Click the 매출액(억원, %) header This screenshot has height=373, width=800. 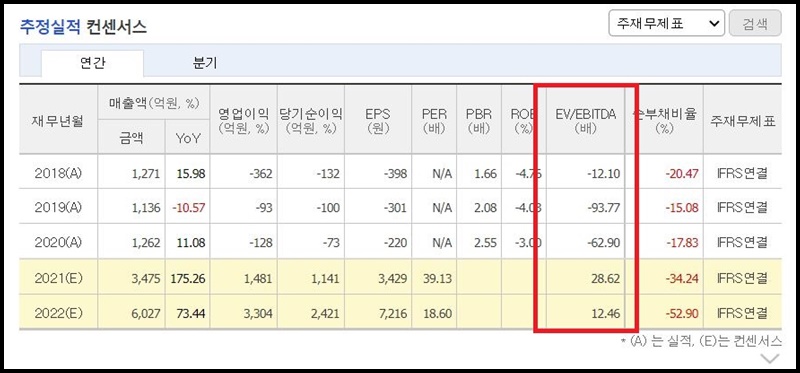(x=154, y=104)
